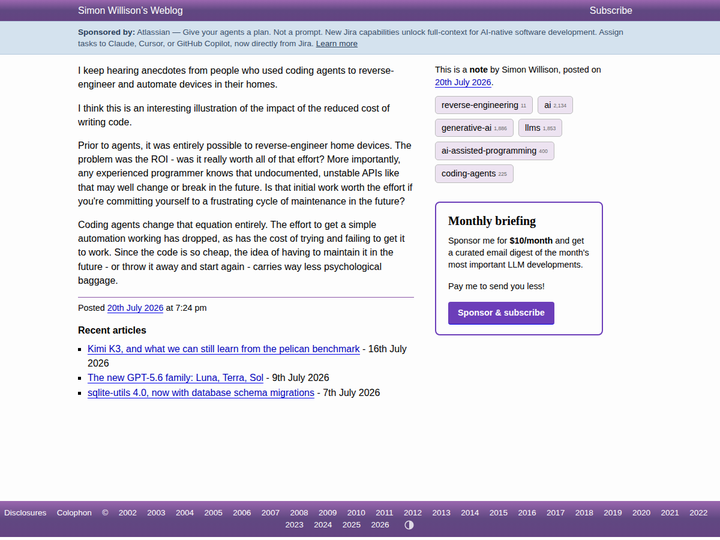Select the reverse-engineering tag
This screenshot has height=540, width=720.
point(484,105)
